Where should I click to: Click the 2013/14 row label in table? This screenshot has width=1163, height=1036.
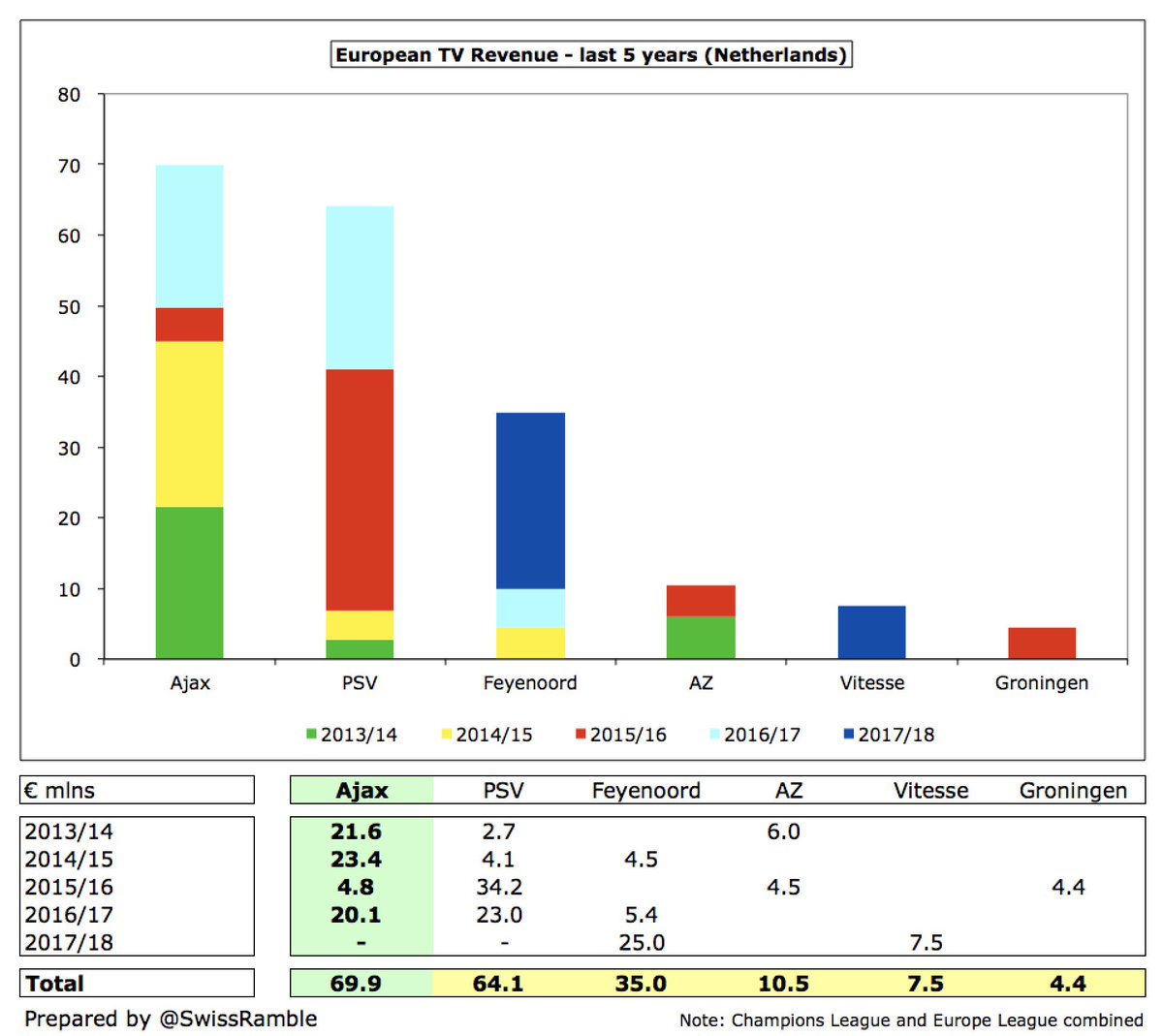[x=69, y=832]
